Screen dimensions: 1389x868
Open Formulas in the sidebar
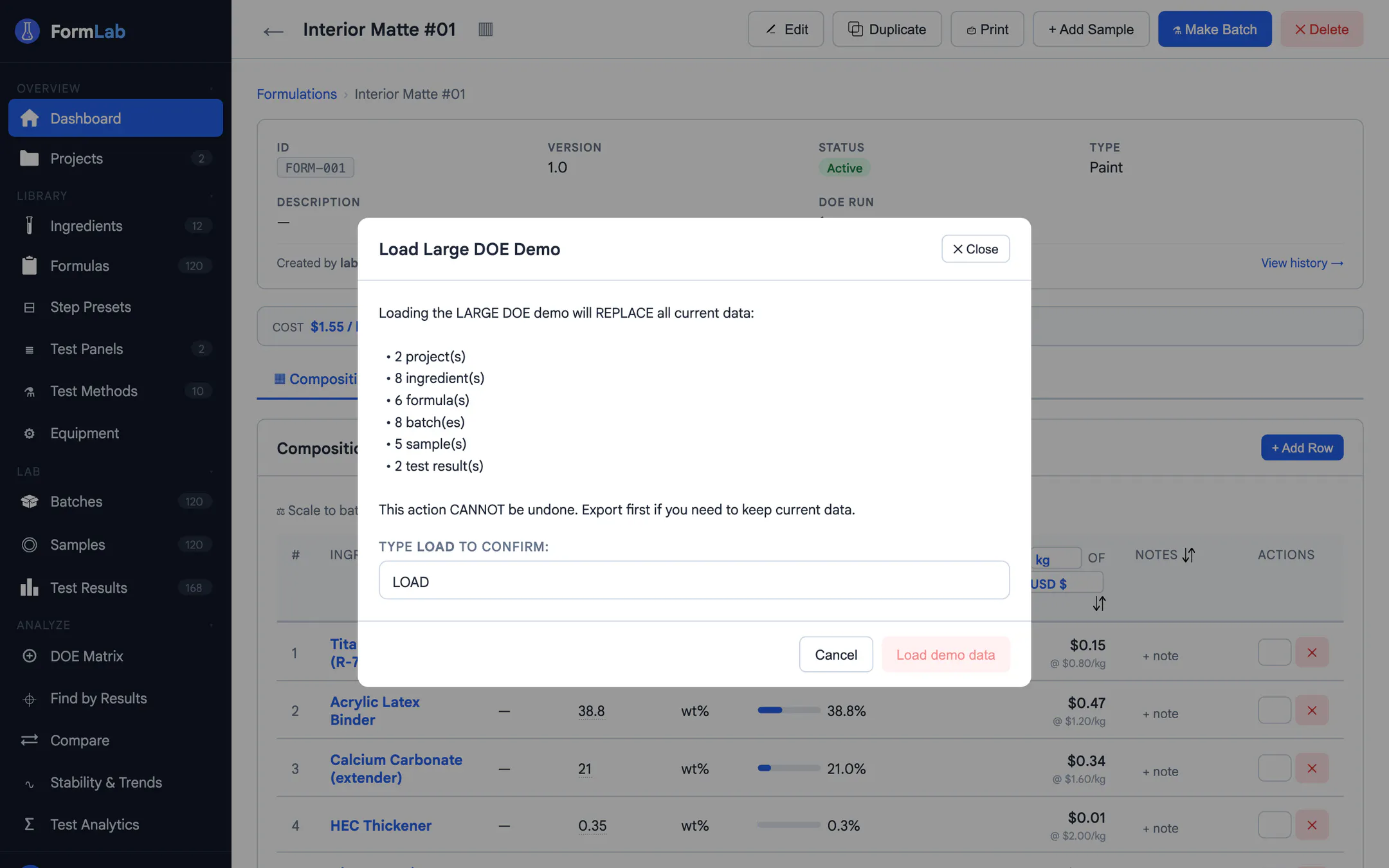(x=116, y=266)
